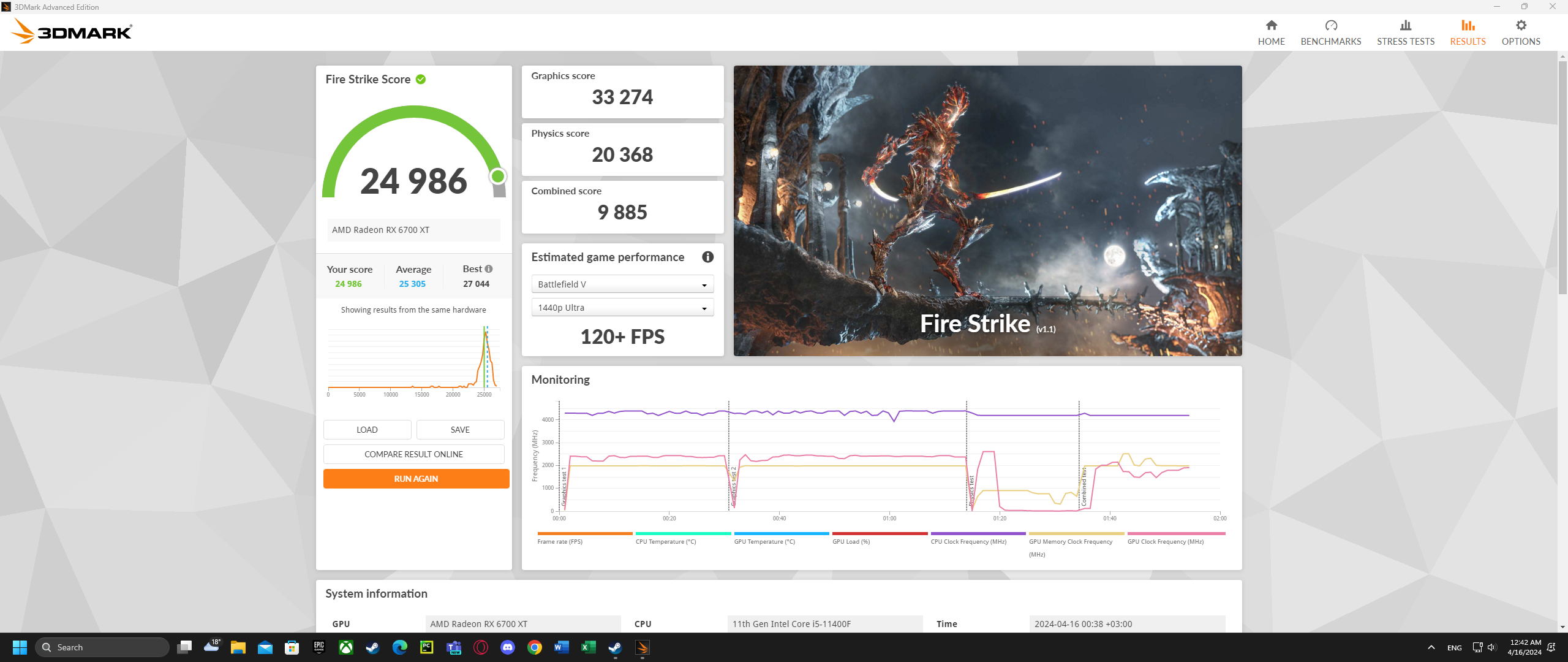Open Microsoft Store from the taskbar
The image size is (1568, 662).
point(292,647)
